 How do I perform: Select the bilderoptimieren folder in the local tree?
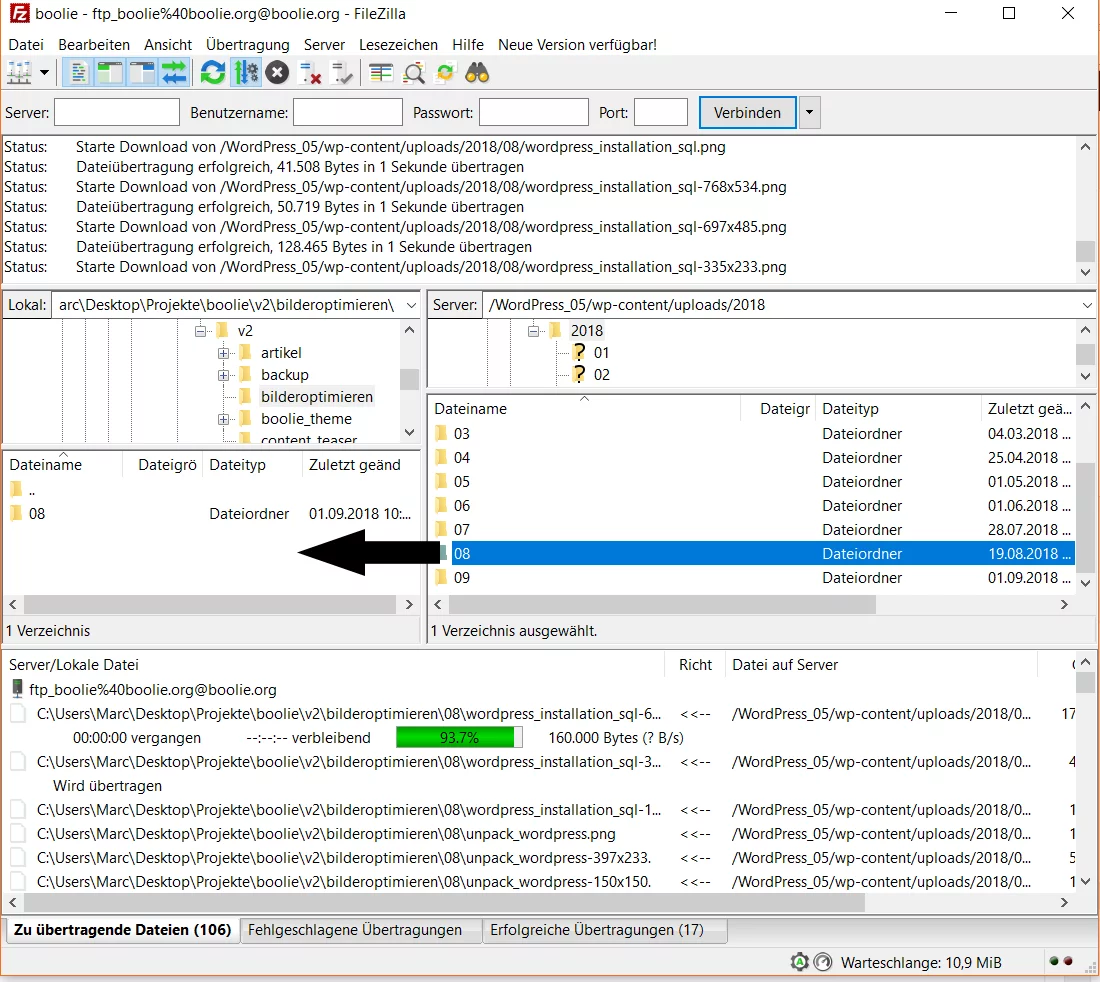316,396
